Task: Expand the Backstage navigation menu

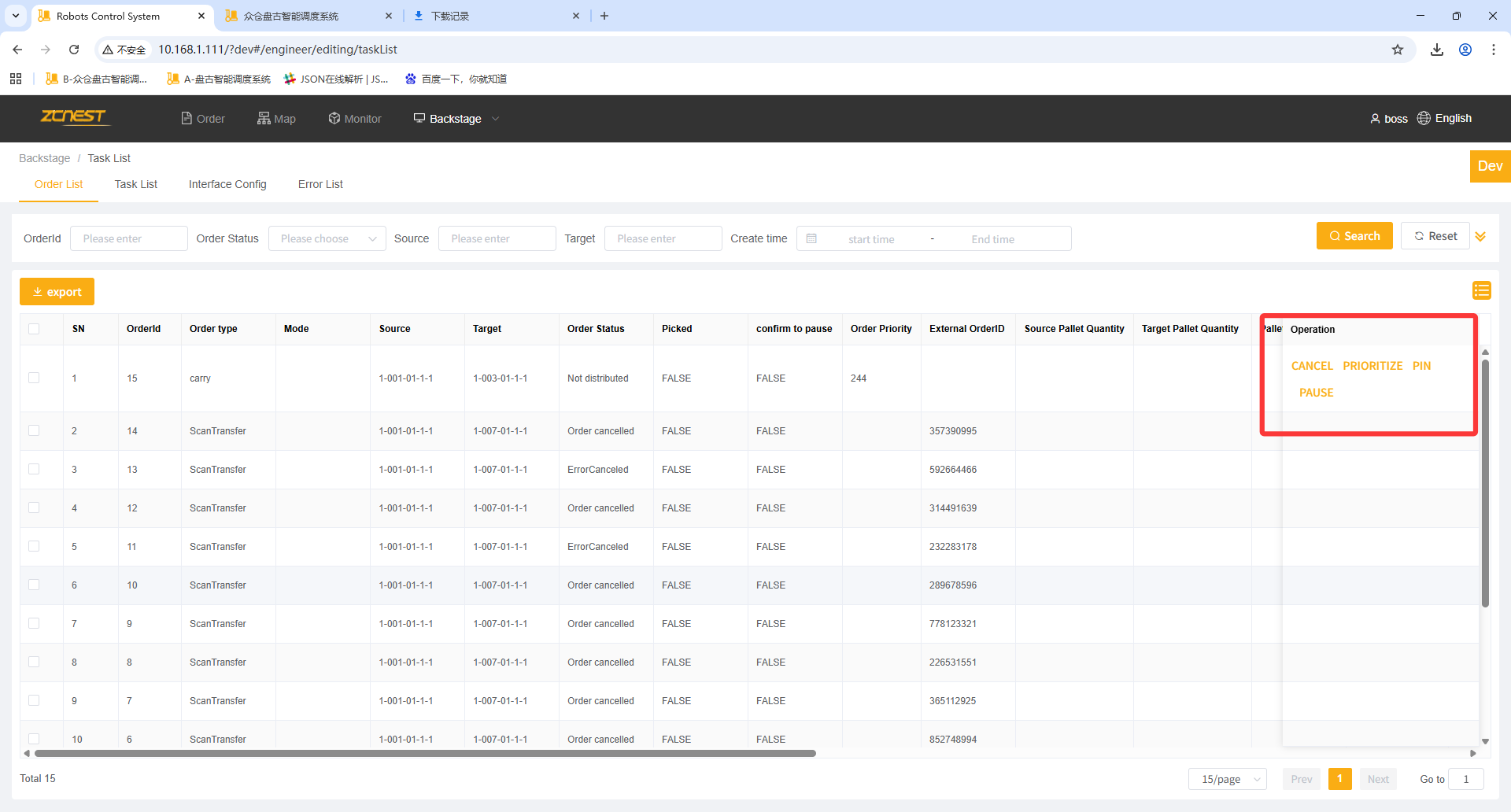Action: pos(456,119)
